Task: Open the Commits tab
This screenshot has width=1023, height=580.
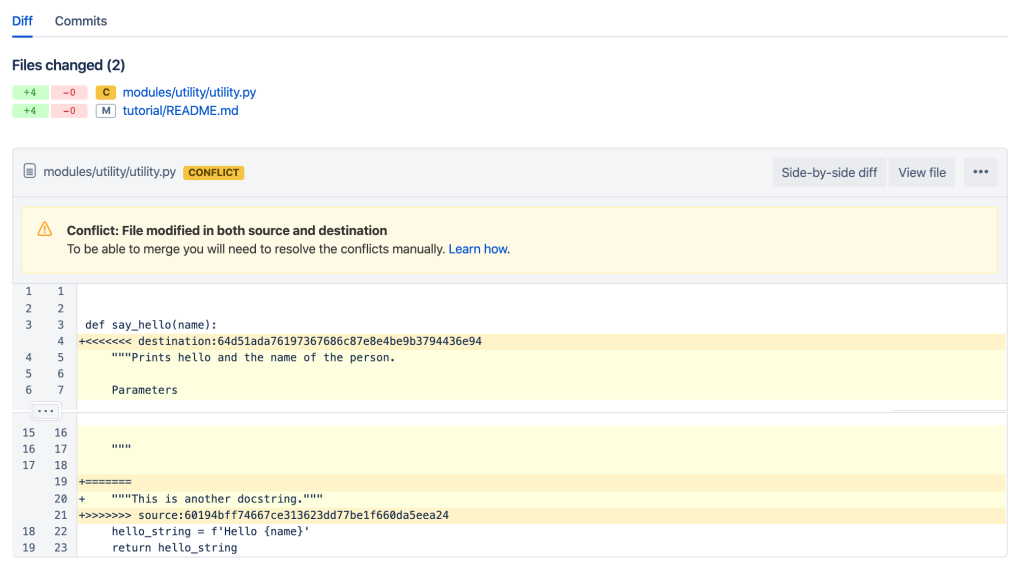Action: (x=81, y=21)
